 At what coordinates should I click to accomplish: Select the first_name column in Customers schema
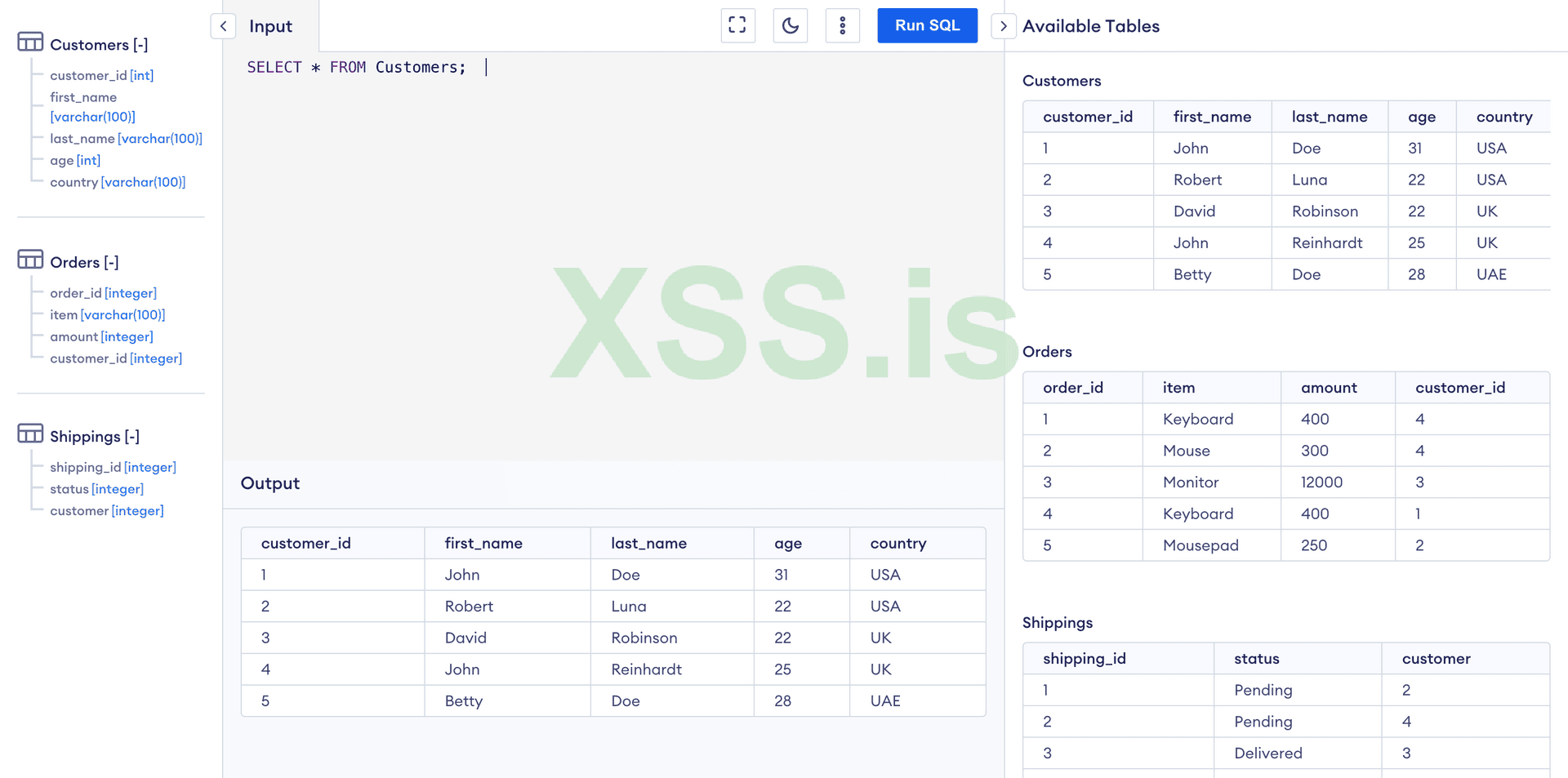(x=83, y=97)
